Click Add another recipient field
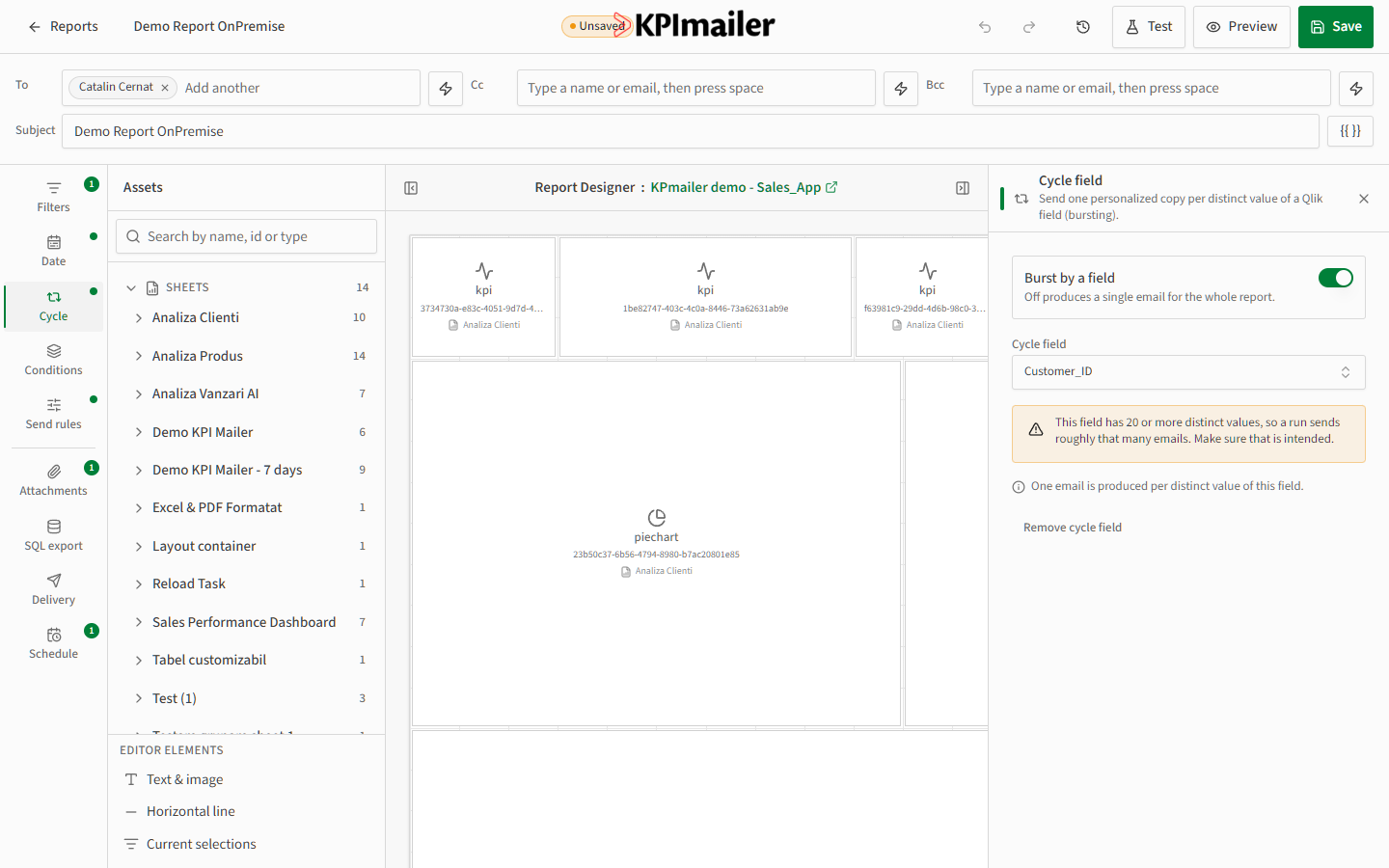The width and height of the screenshot is (1389, 868). click(299, 88)
